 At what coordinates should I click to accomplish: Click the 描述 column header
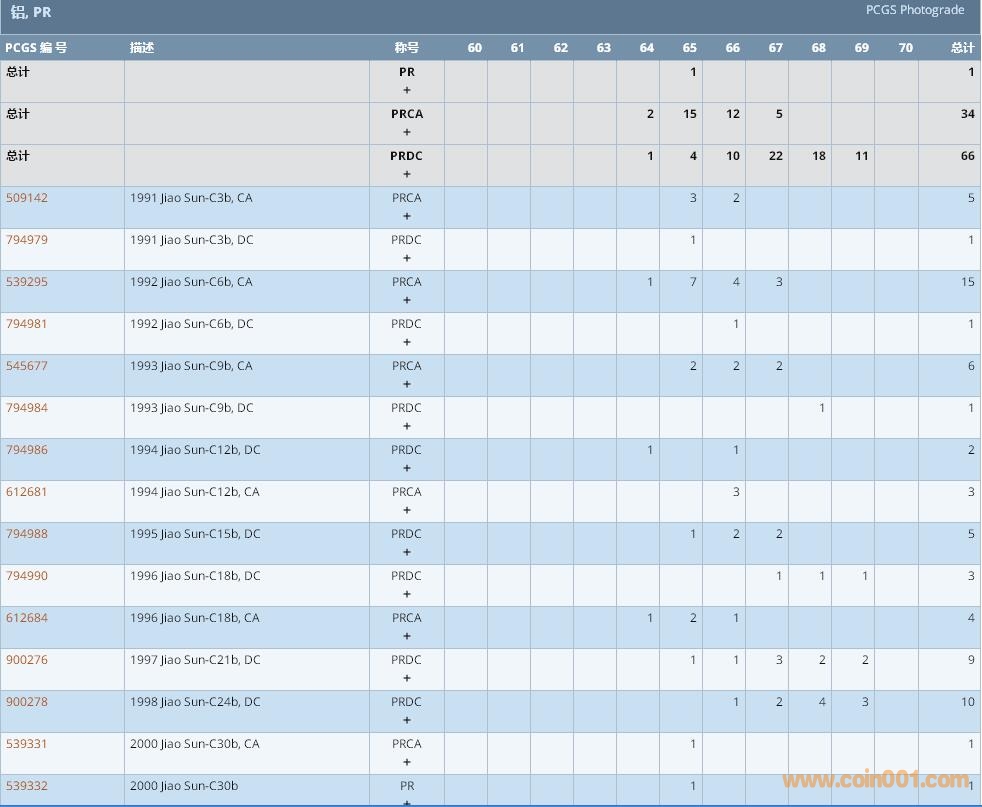(142, 48)
